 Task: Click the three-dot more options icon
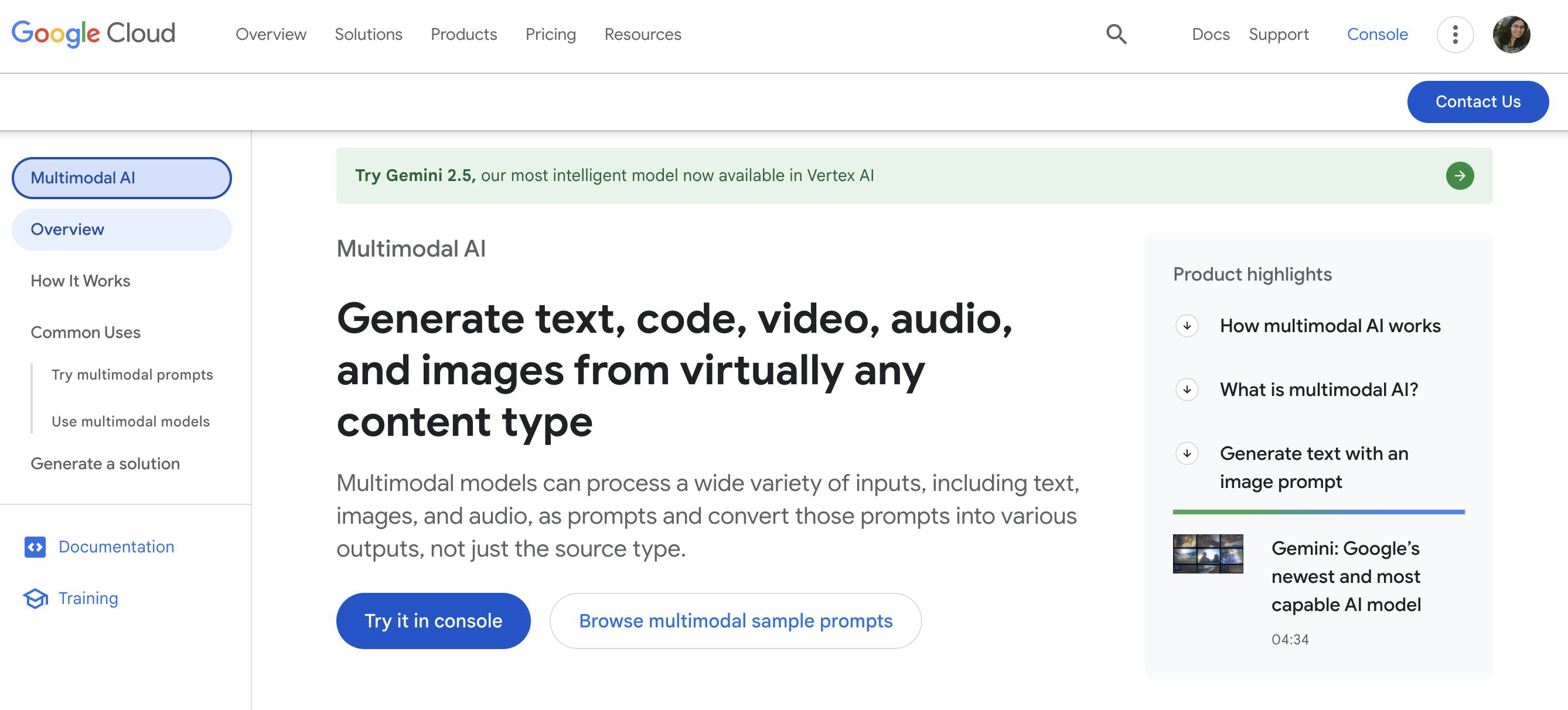1455,35
